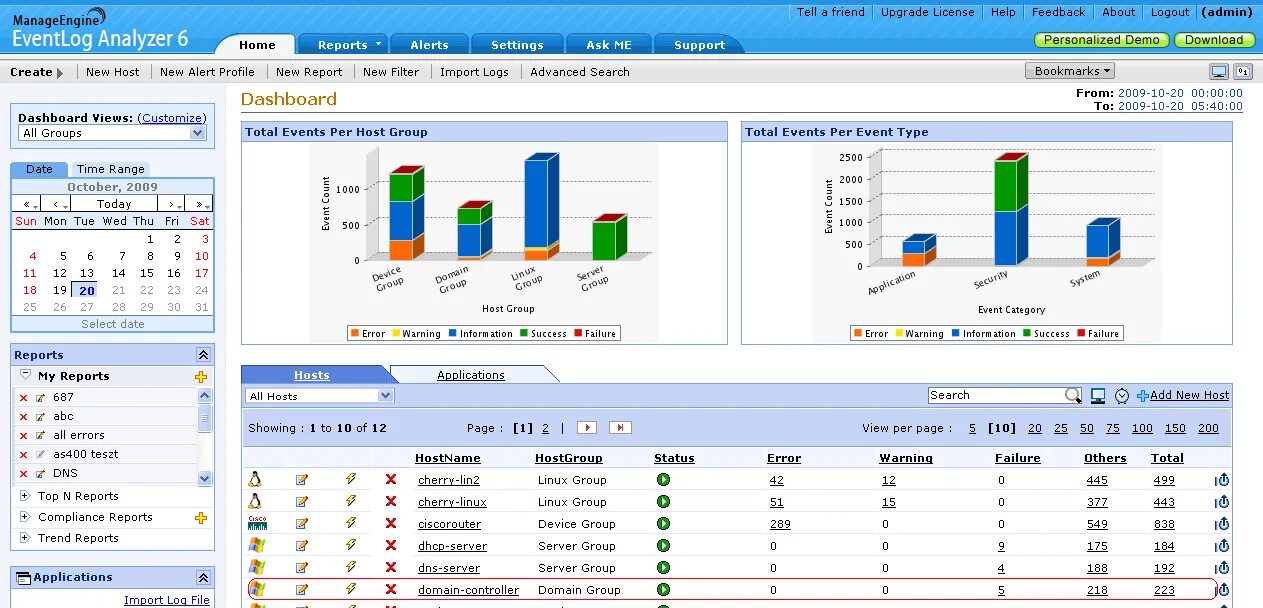
Task: Open the Dashboard Views All Groups dropdown
Action: 112,133
